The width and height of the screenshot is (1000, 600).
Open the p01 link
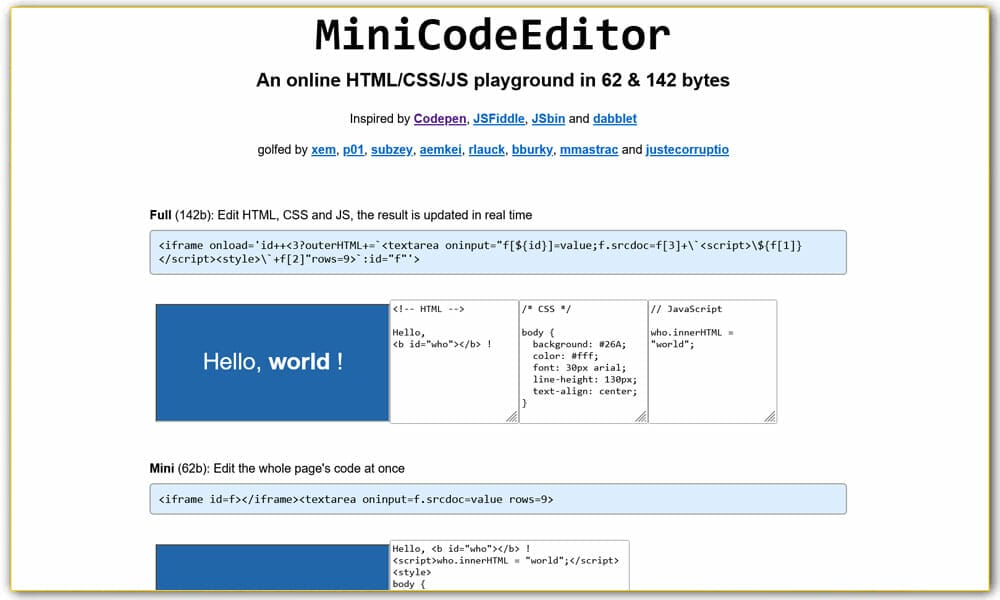[352, 149]
